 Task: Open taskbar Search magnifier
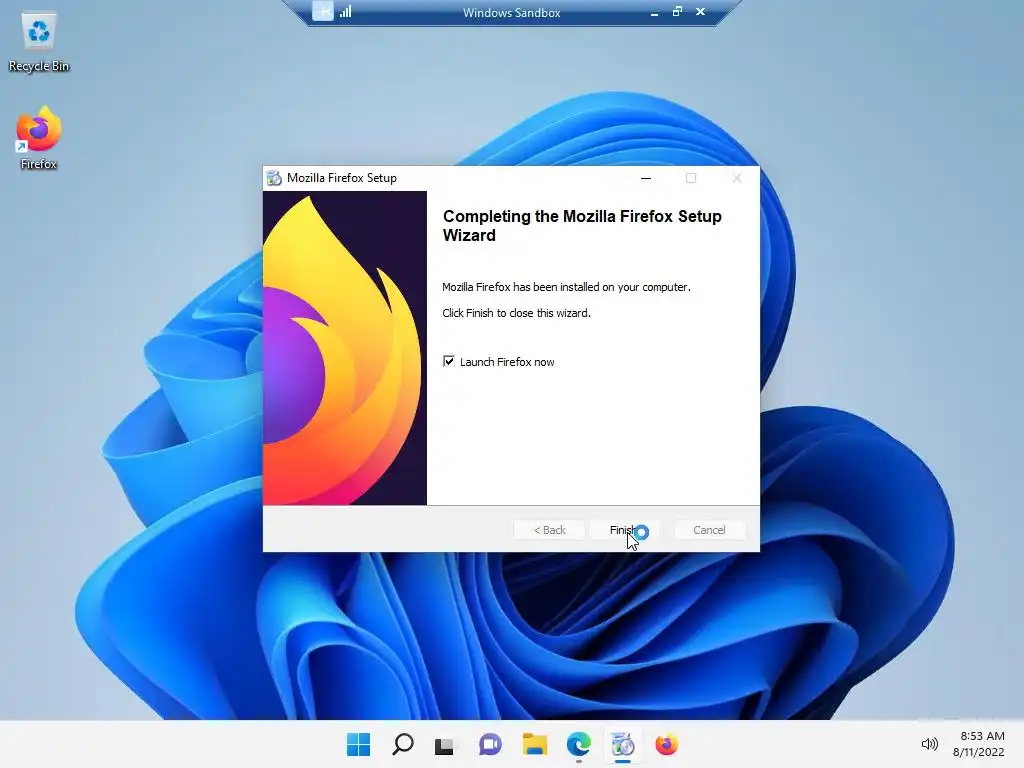pyautogui.click(x=402, y=744)
